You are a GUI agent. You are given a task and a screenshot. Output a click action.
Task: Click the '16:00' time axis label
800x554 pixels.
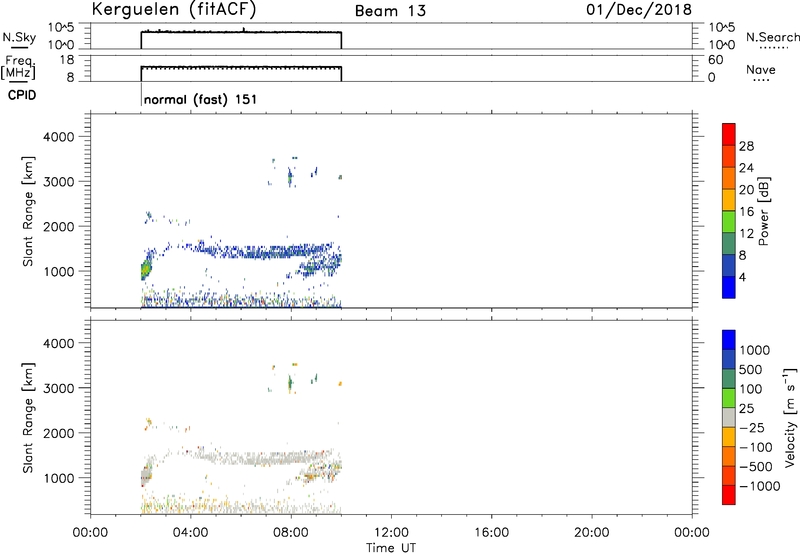click(491, 533)
